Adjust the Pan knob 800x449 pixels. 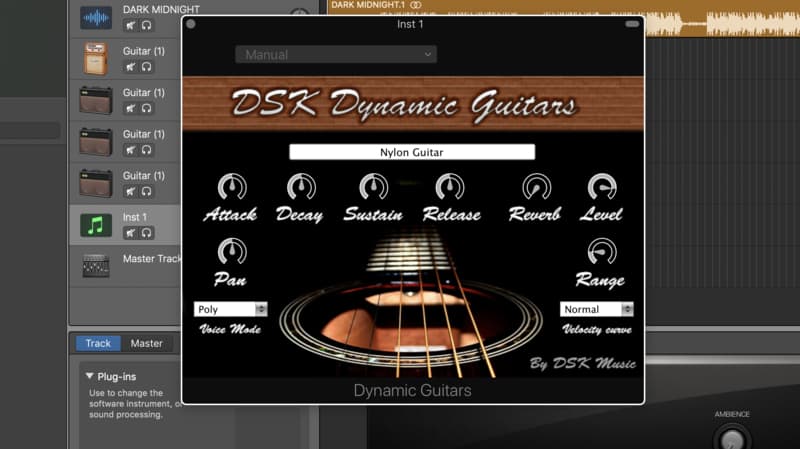pyautogui.click(x=232, y=252)
